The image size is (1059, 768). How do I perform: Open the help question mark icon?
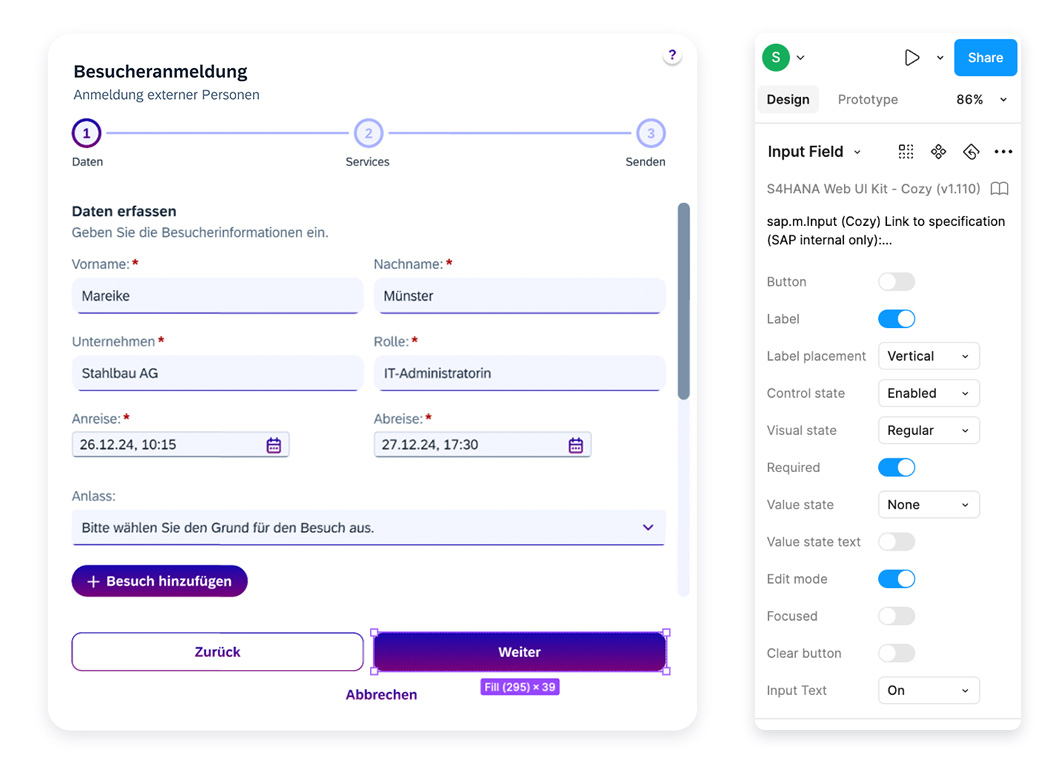pos(671,55)
